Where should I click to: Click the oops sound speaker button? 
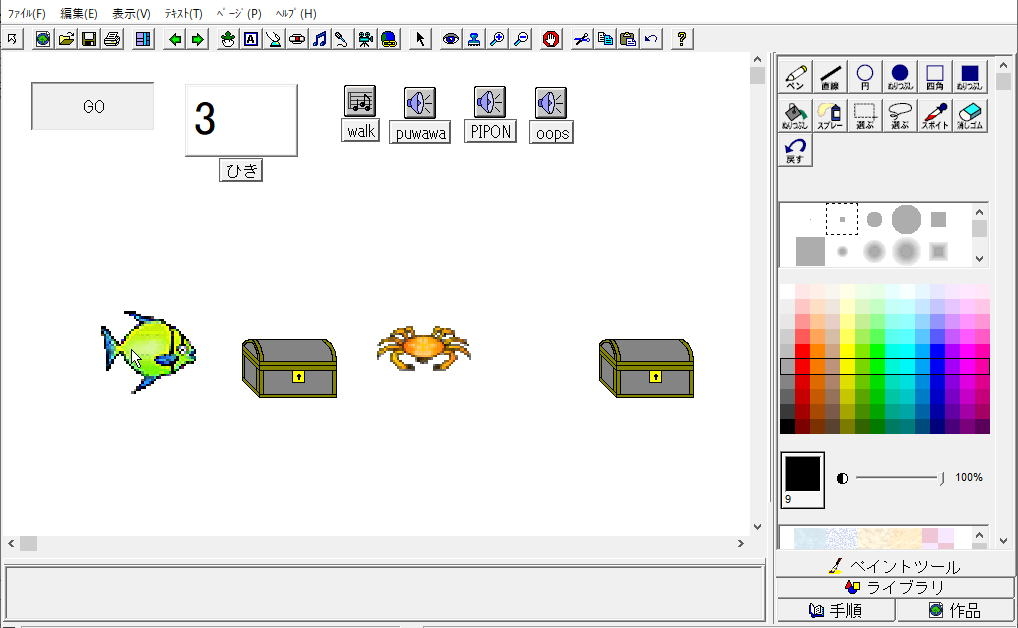coord(551,103)
